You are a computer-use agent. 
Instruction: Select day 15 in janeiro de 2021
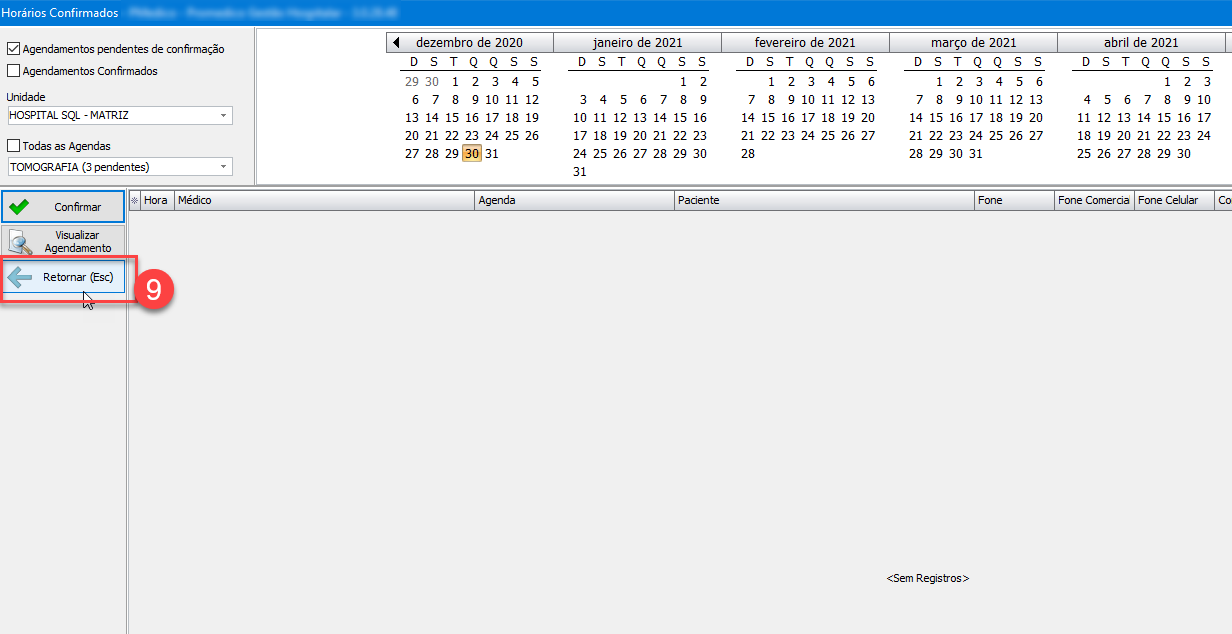(x=680, y=118)
